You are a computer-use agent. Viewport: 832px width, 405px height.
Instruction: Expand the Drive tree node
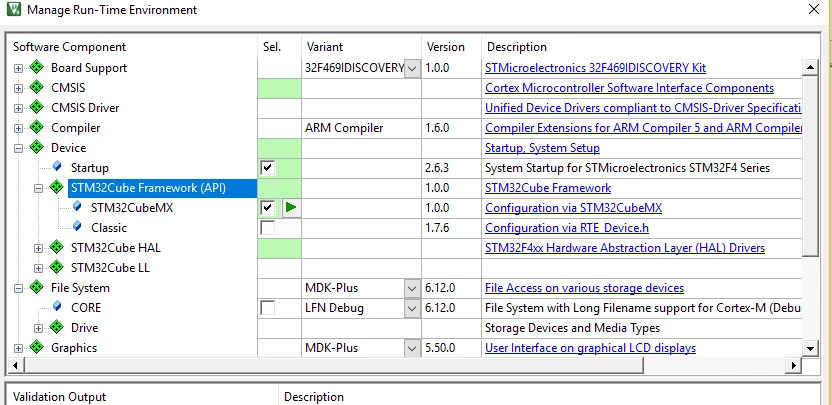[x=38, y=328]
